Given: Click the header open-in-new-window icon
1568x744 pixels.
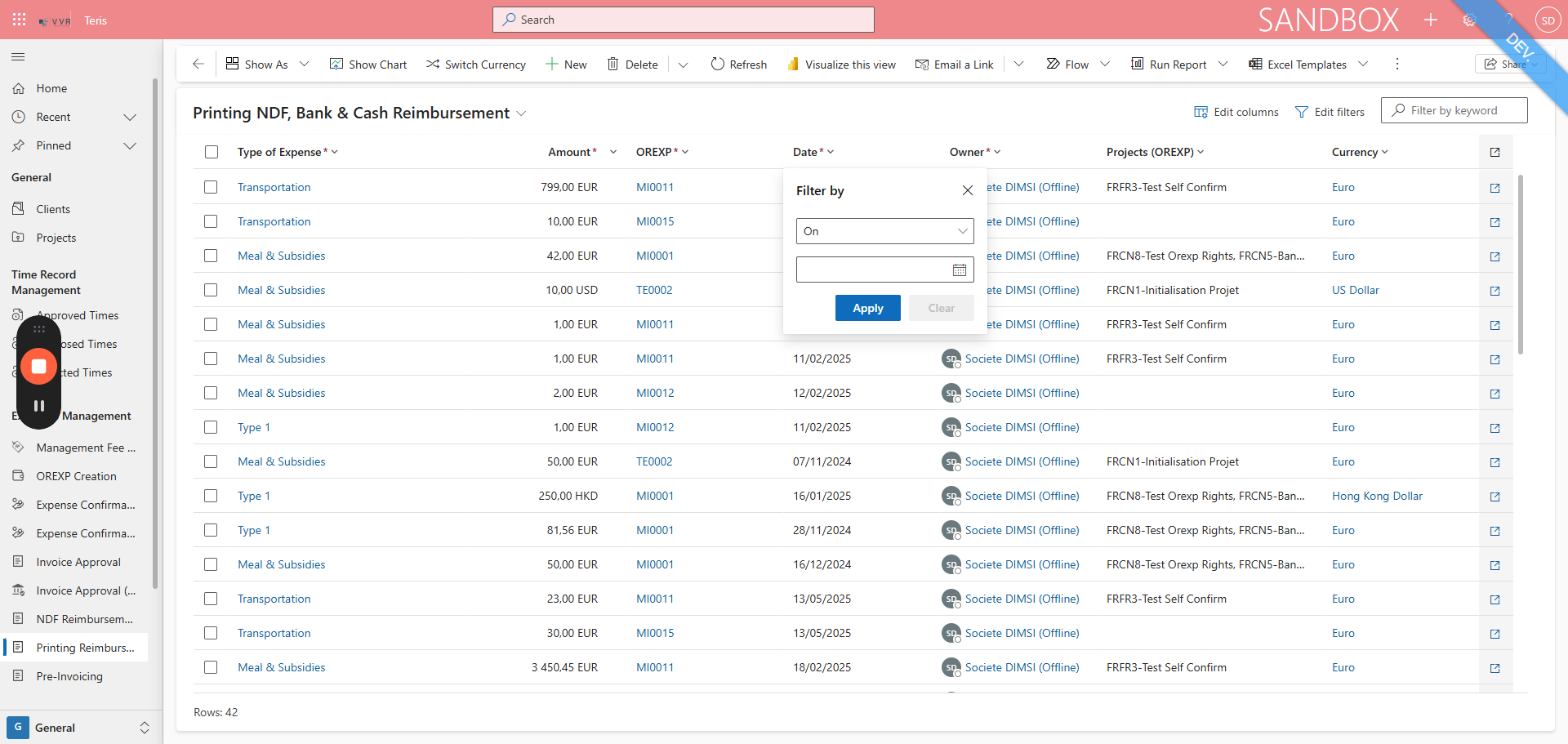Looking at the screenshot, I should point(1495,152).
